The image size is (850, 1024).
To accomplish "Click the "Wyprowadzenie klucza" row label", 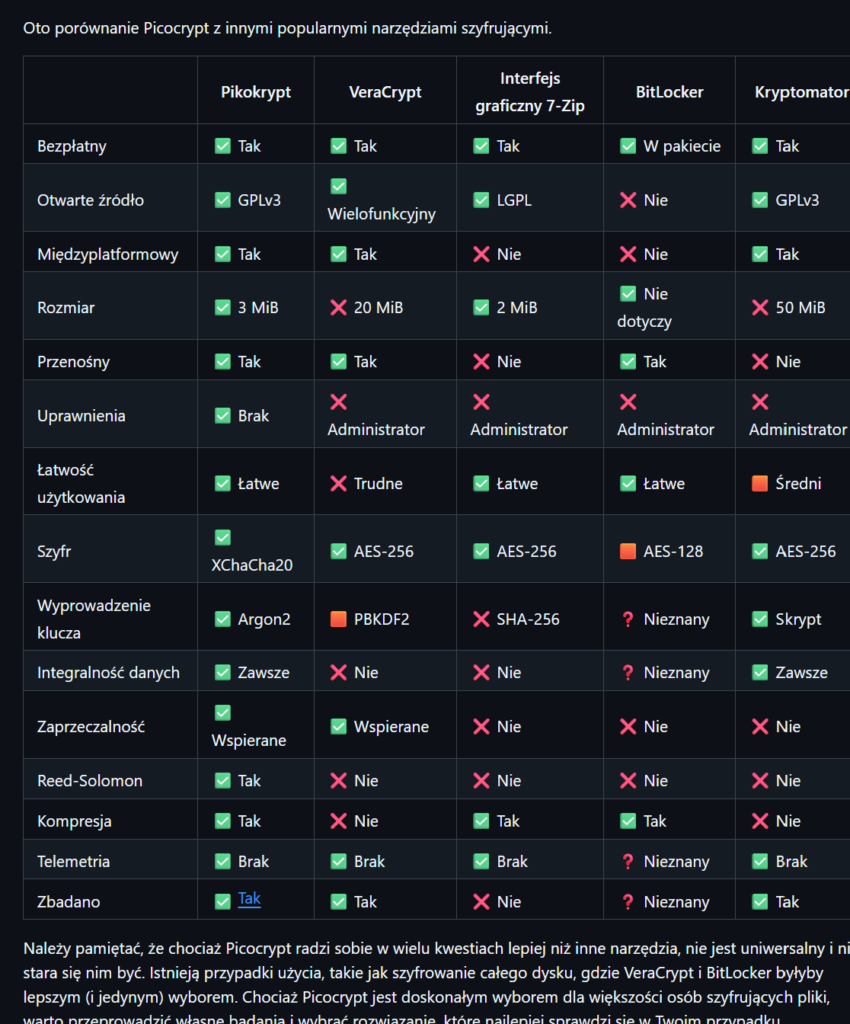I will [94, 619].
